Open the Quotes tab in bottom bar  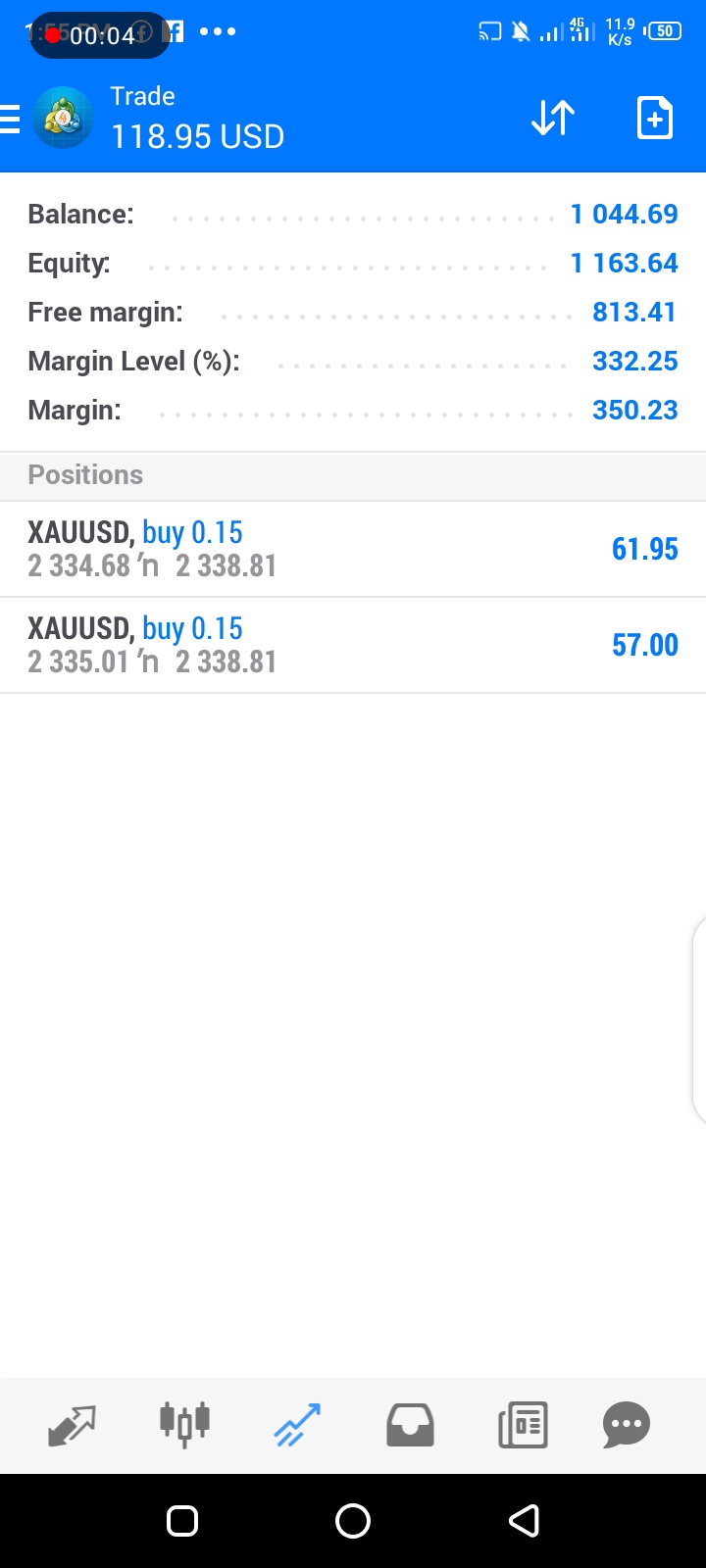coord(72,1425)
